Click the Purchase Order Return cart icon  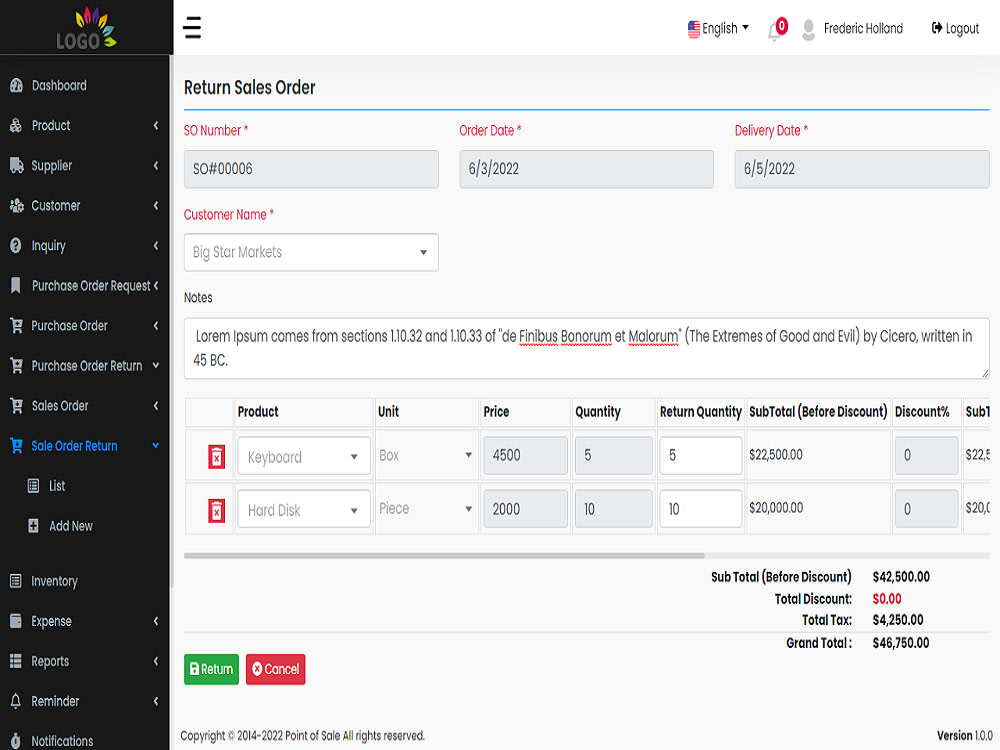point(17,366)
